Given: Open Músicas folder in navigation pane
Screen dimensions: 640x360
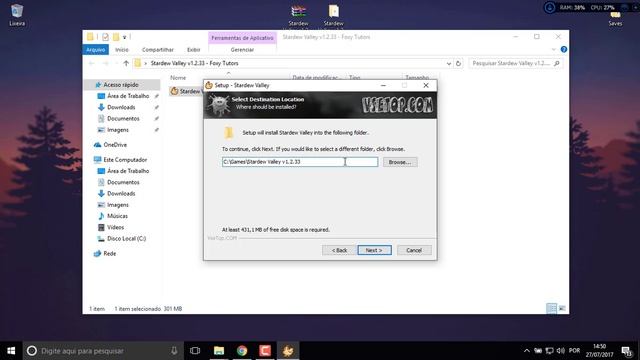Looking at the screenshot, I should click(117, 216).
